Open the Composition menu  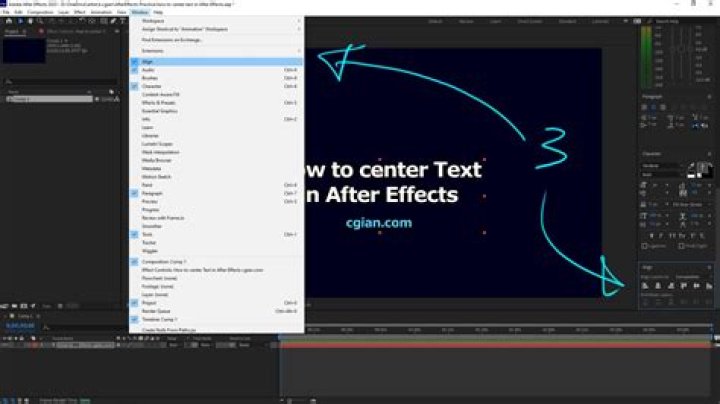[x=40, y=12]
